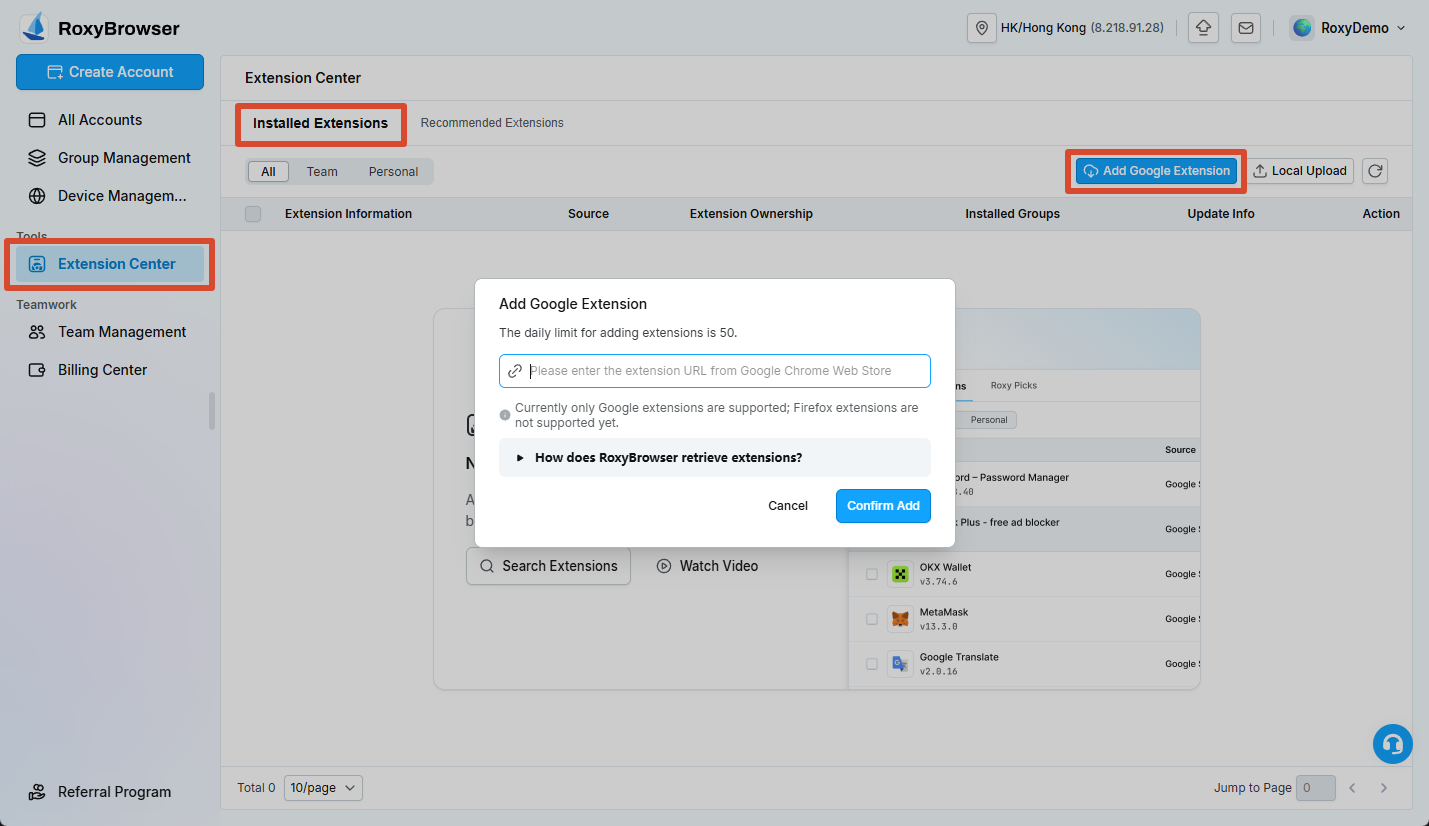Click the Group Management layers icon
This screenshot has width=1429, height=826.
tap(37, 158)
